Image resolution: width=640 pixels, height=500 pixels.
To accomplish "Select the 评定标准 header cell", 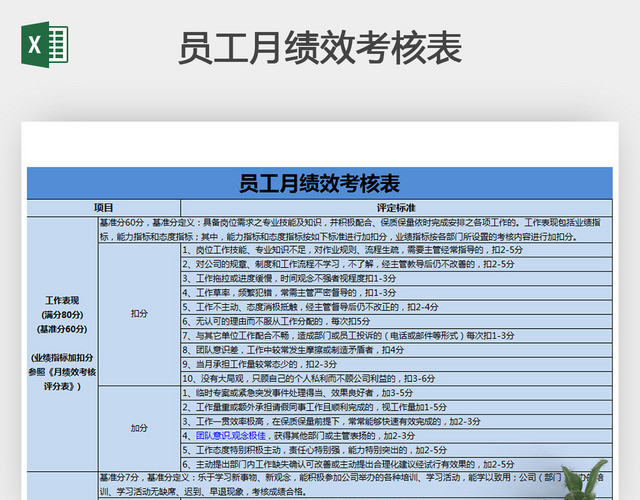I will (396, 208).
